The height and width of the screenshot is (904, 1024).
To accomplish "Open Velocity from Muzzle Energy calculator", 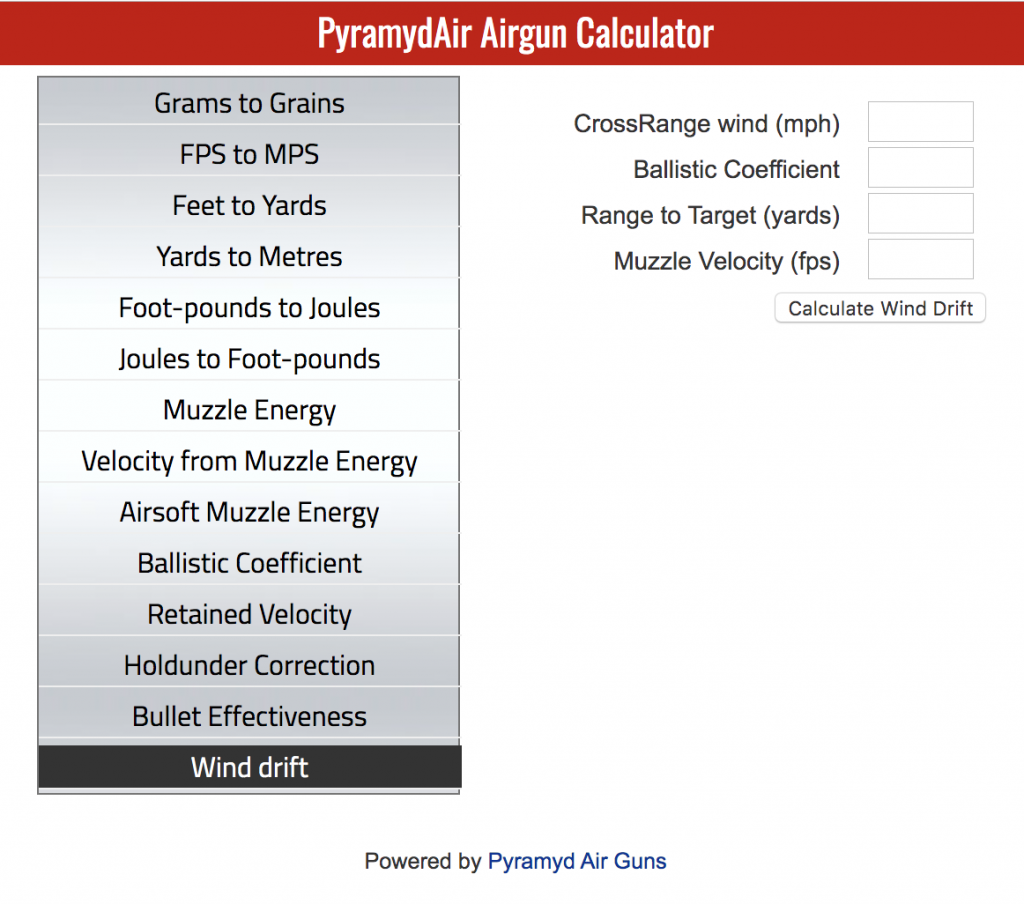I will pyautogui.click(x=249, y=460).
